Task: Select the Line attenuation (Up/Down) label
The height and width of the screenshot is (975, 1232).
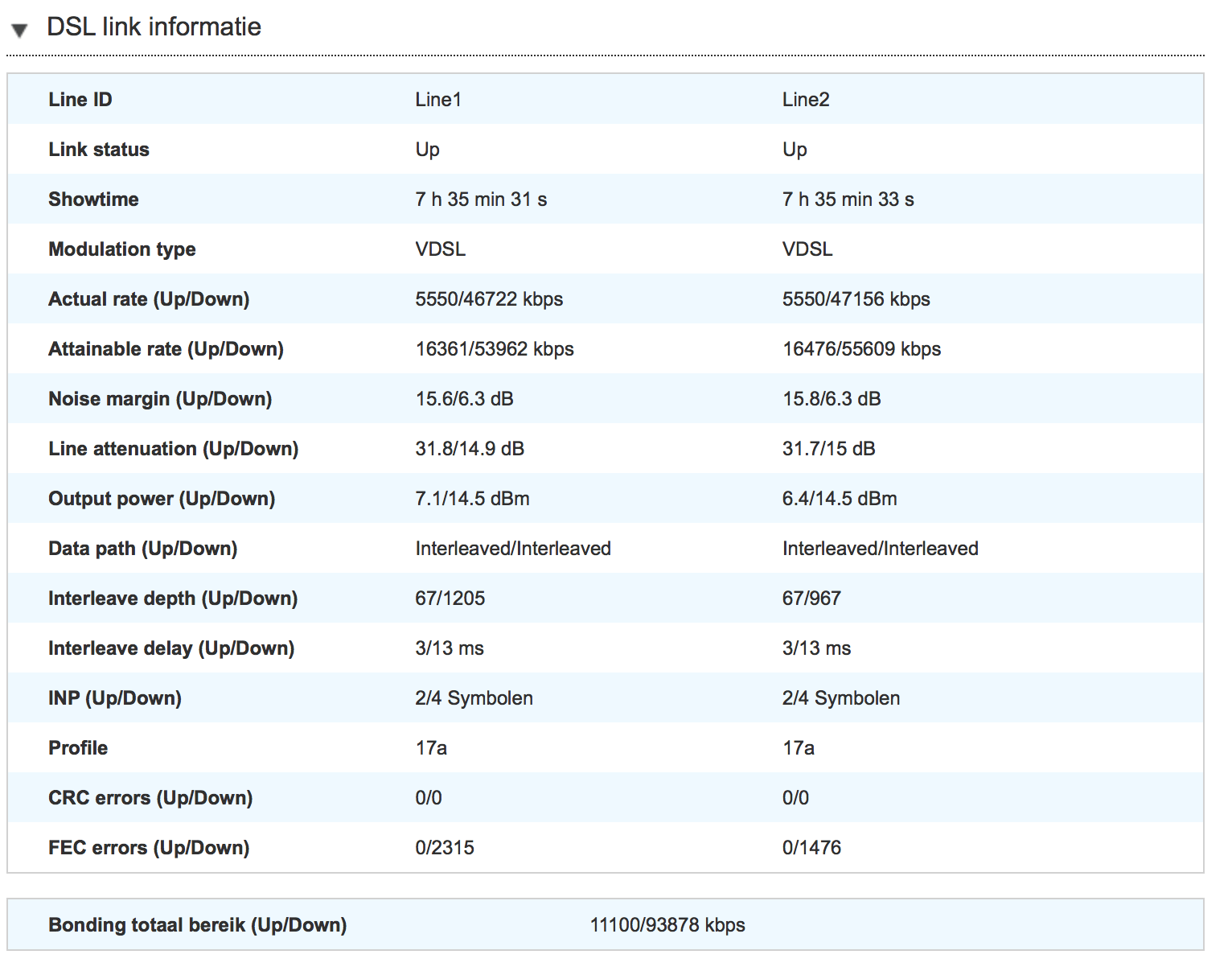Action: 173,449
